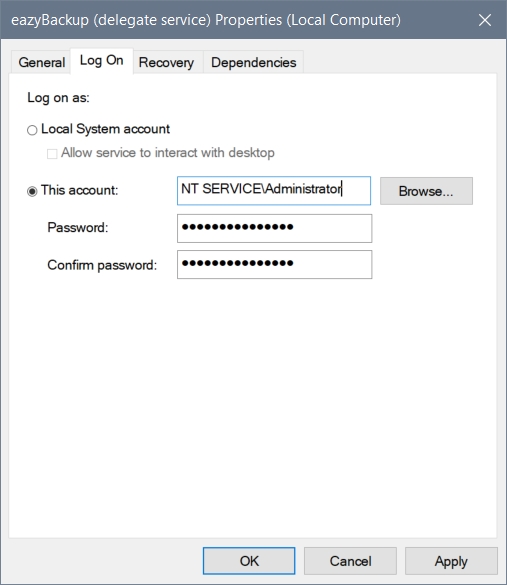The image size is (507, 585).
Task: Select the Local System account radio button
Action: [32, 130]
